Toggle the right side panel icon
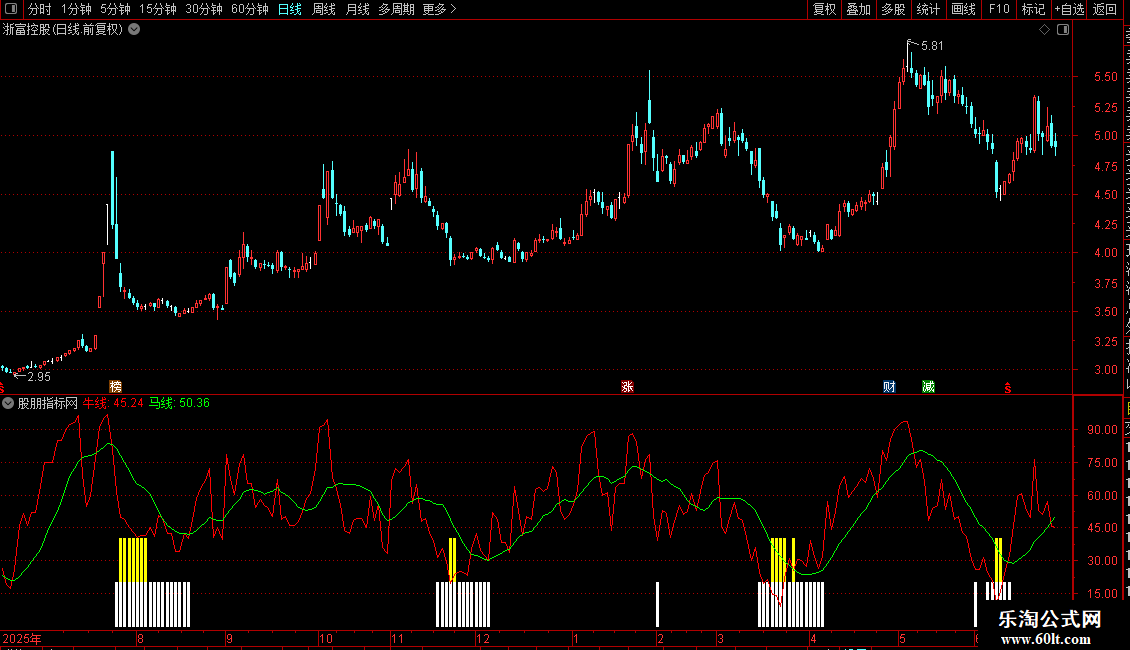The height and width of the screenshot is (650, 1130). (1063, 30)
